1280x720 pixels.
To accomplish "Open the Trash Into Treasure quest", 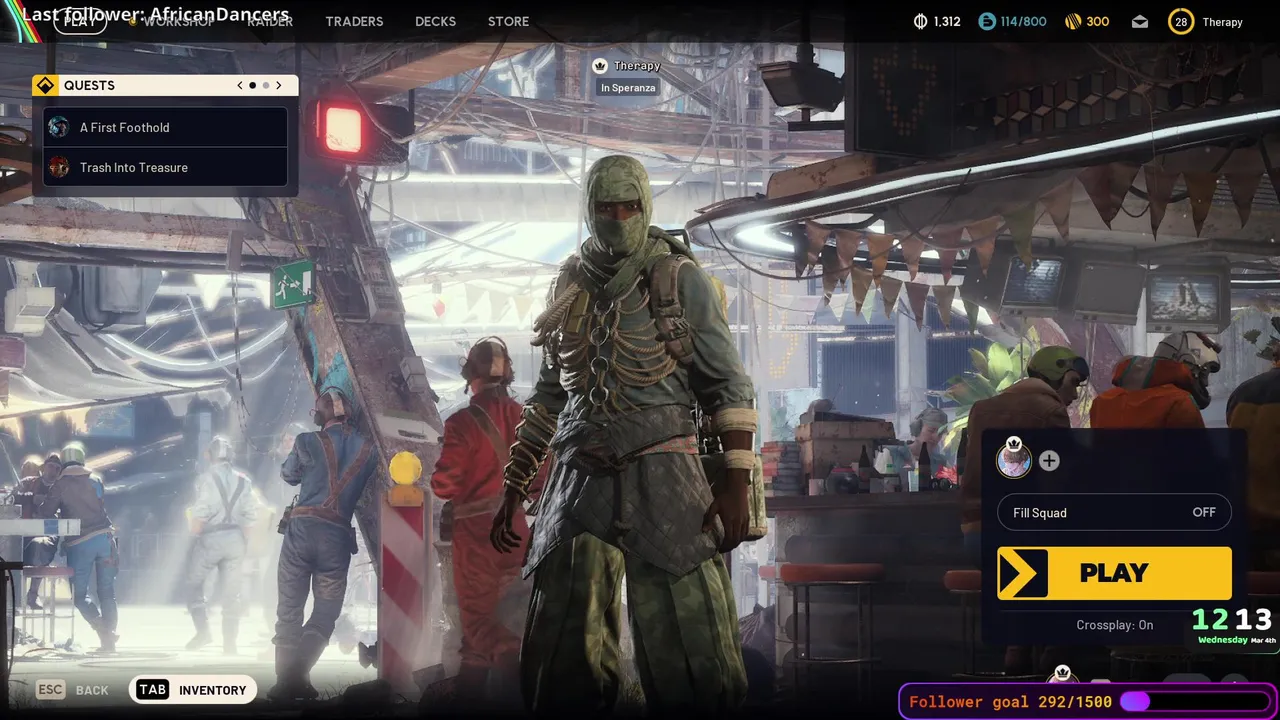I will point(165,167).
